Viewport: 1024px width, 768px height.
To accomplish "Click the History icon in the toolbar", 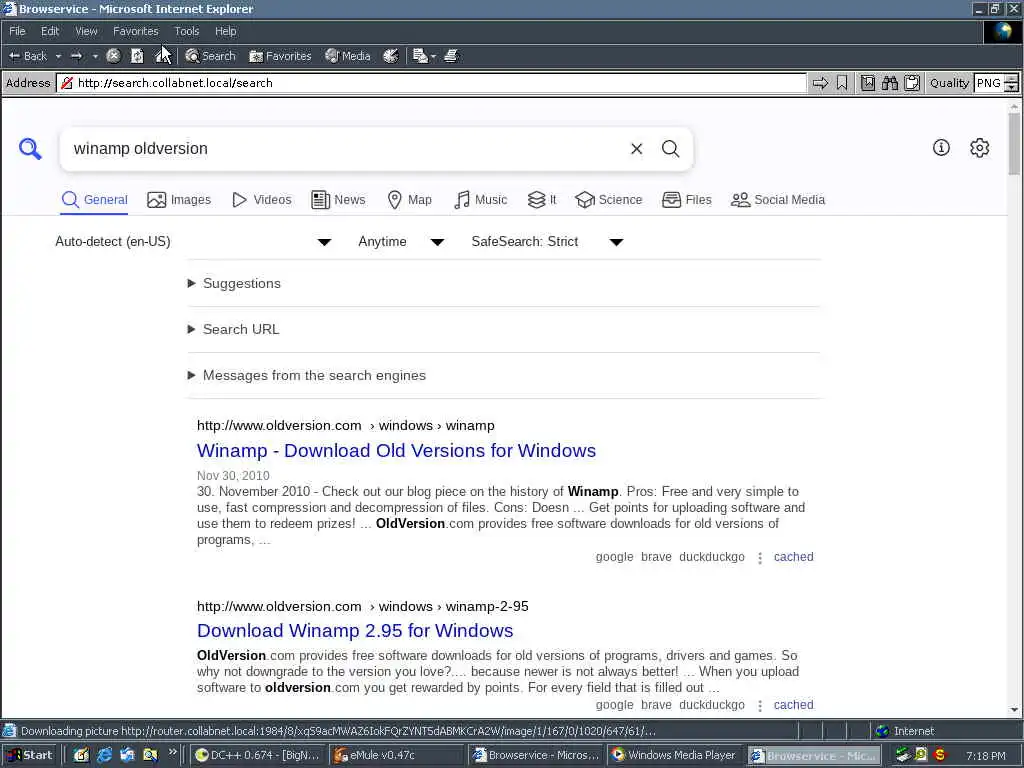I will tap(391, 56).
